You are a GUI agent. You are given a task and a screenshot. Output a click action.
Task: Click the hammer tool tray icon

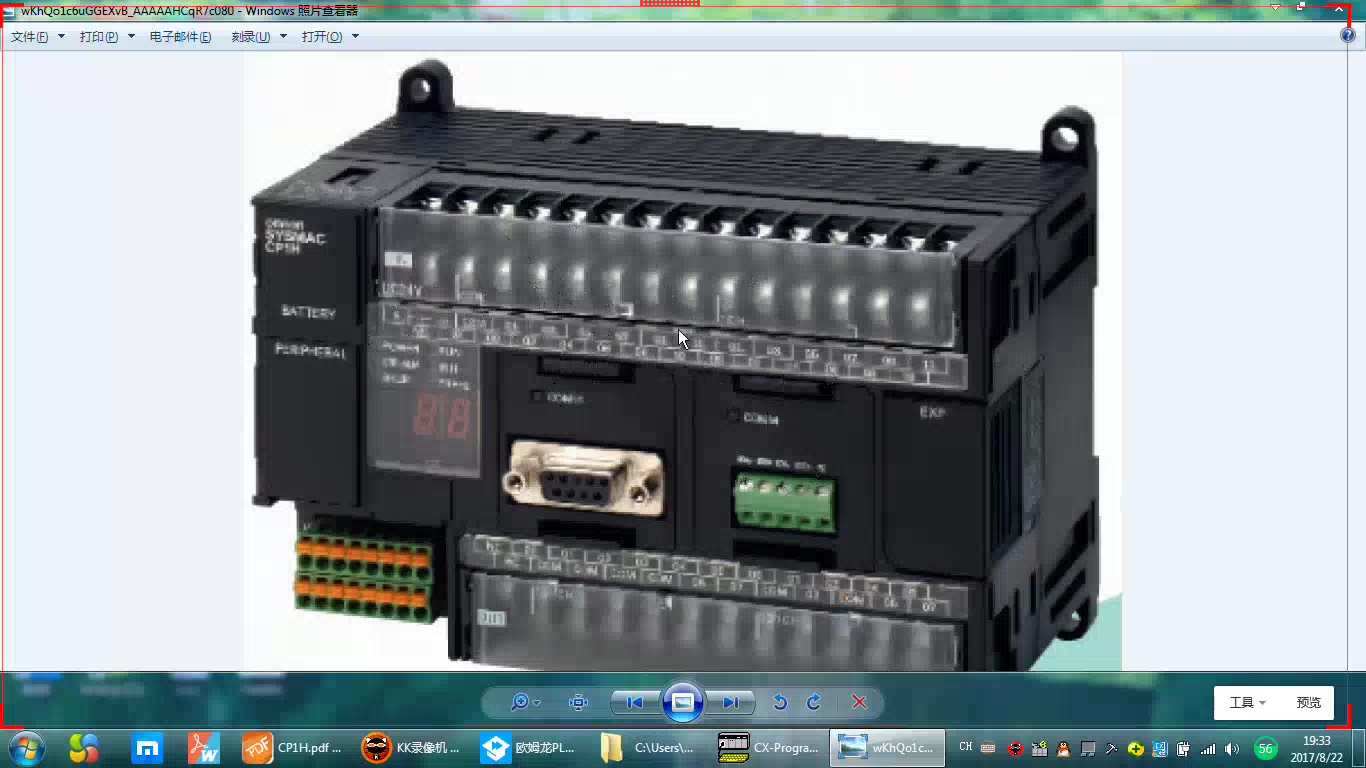pyautogui.click(x=1111, y=748)
